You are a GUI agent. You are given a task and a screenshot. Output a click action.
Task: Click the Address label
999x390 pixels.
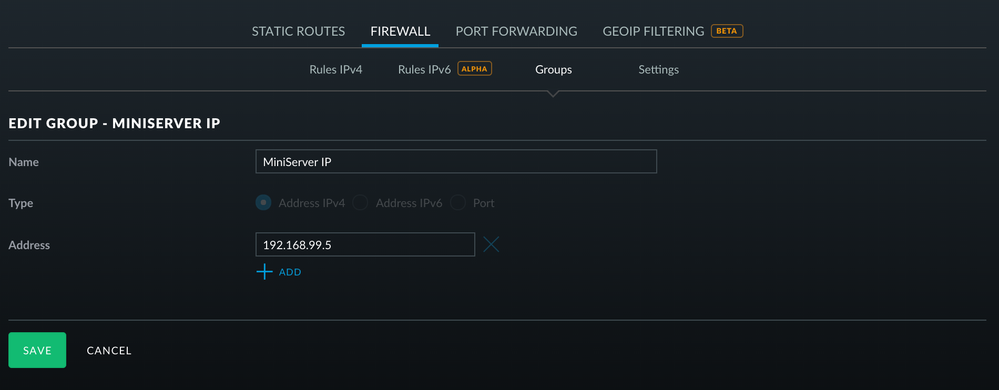[29, 245]
